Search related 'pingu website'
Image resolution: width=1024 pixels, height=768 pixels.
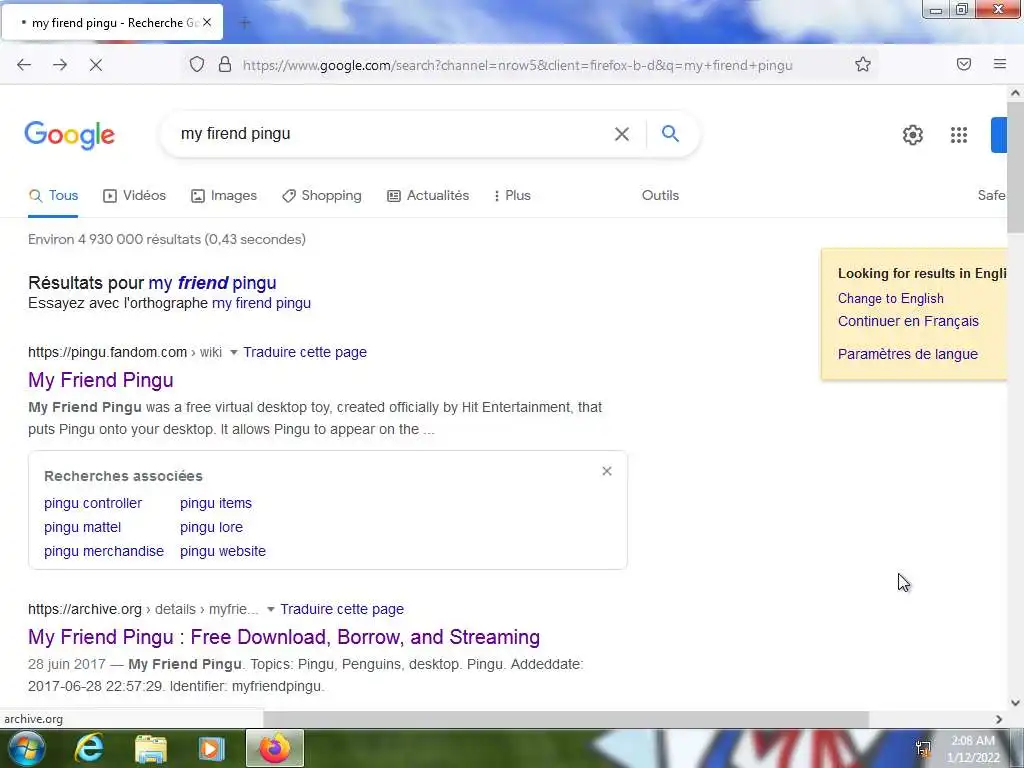(223, 551)
